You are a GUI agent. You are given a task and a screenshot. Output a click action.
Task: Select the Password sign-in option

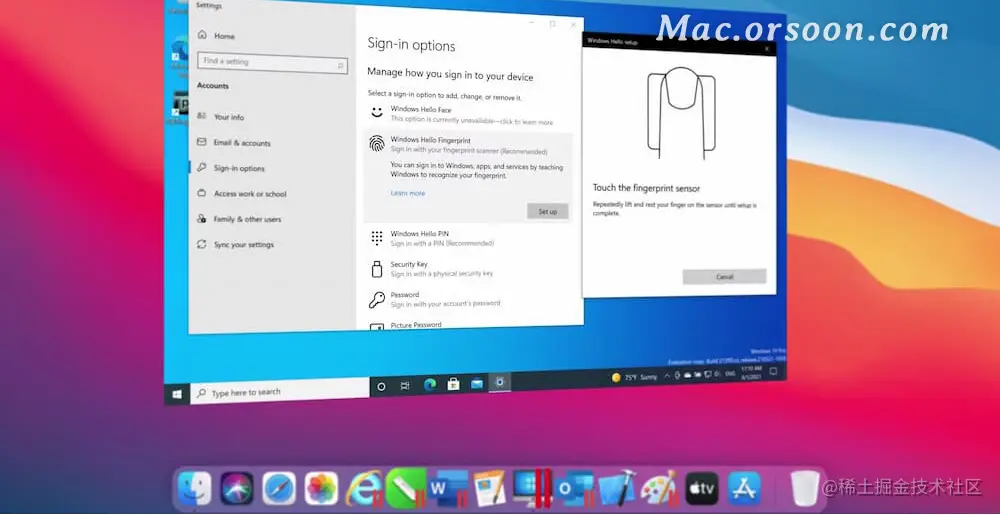pos(469,300)
